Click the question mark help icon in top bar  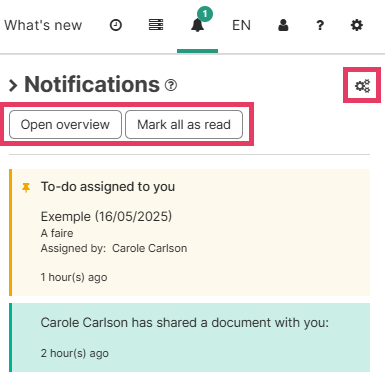[x=320, y=25]
